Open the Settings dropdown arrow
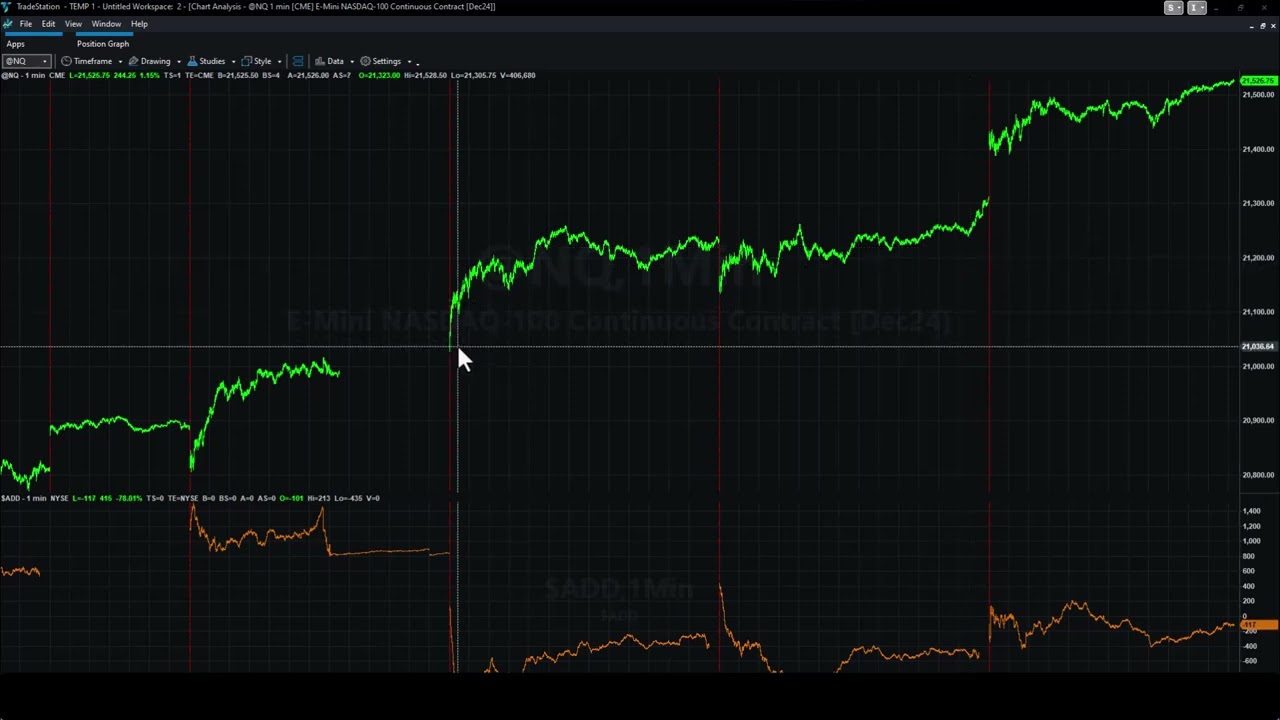 coord(409,62)
